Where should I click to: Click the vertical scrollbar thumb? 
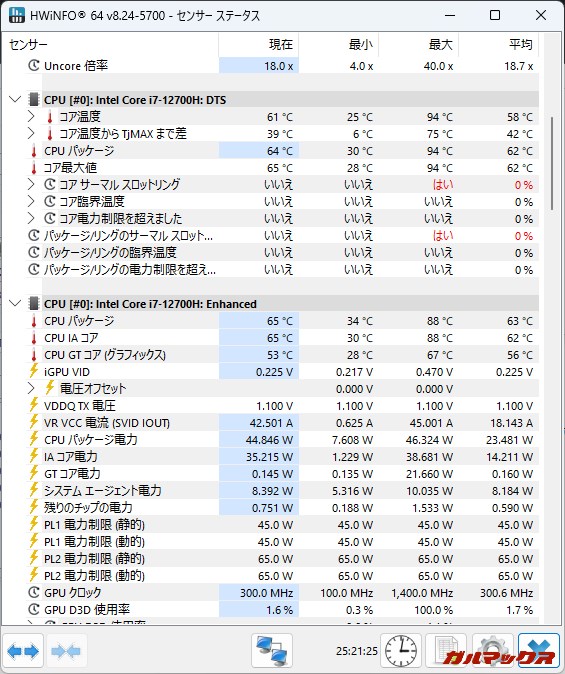[x=552, y=163]
